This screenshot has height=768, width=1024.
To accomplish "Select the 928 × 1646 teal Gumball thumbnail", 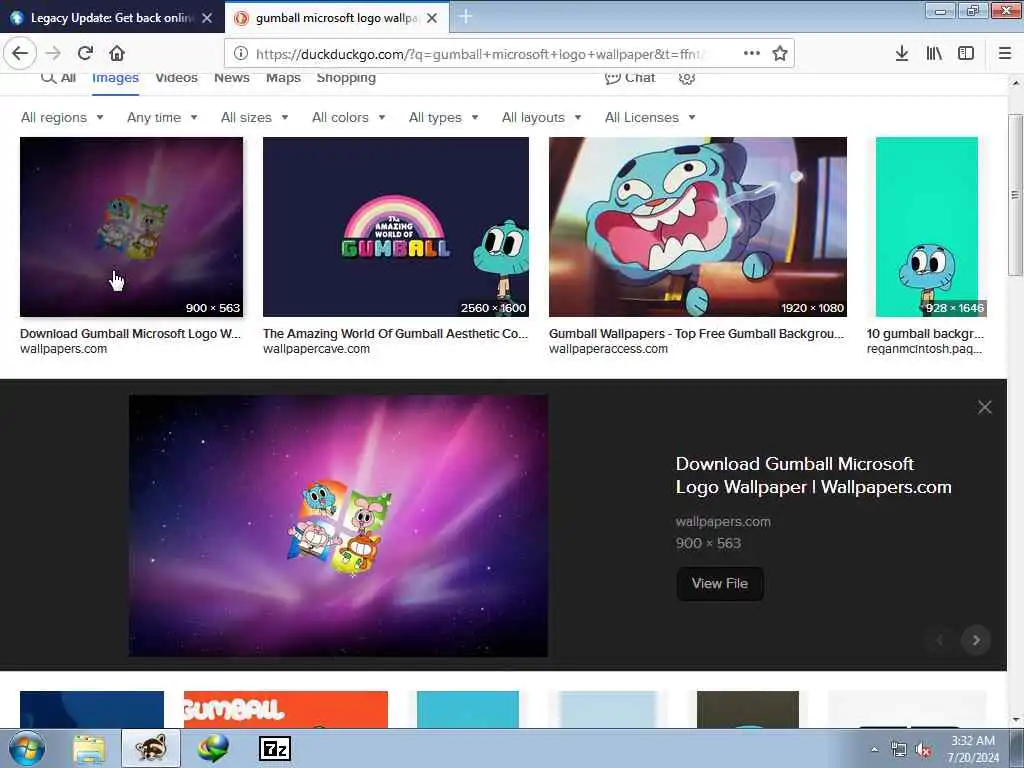I will click(927, 227).
